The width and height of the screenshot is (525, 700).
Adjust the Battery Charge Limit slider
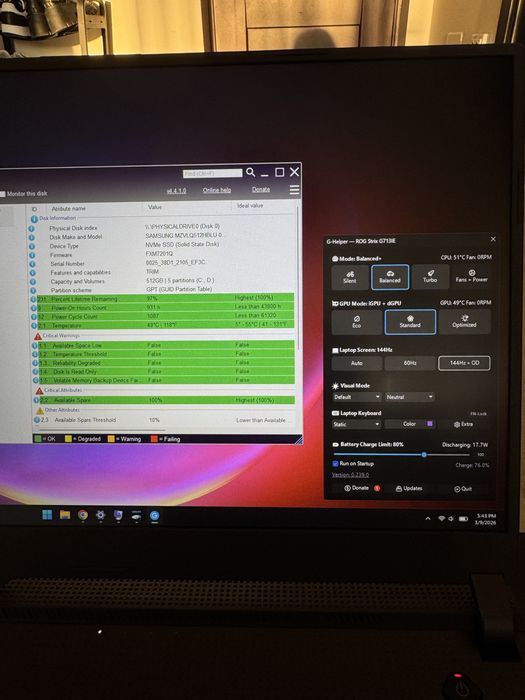[x=402, y=454]
